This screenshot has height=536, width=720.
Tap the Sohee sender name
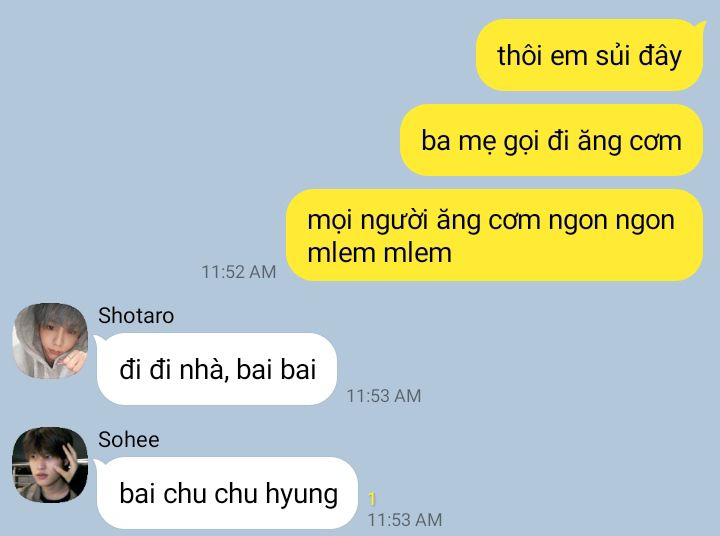click(129, 440)
